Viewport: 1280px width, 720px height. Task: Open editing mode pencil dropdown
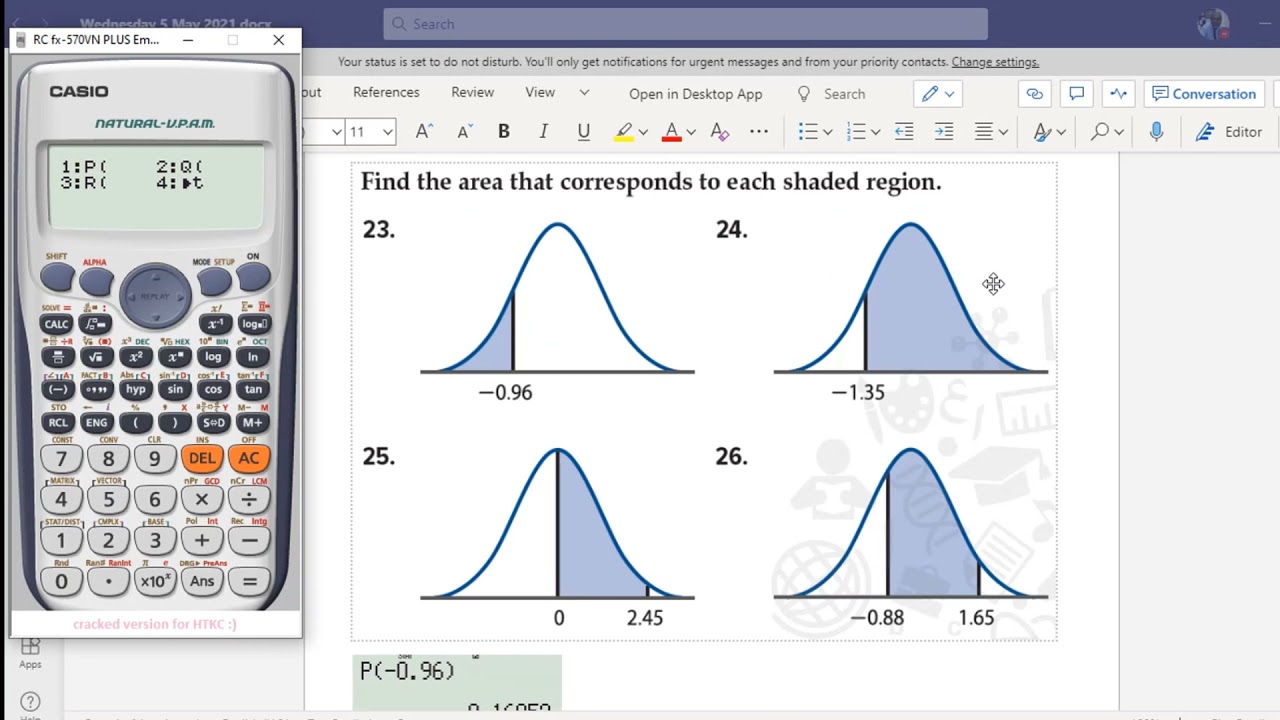click(939, 94)
